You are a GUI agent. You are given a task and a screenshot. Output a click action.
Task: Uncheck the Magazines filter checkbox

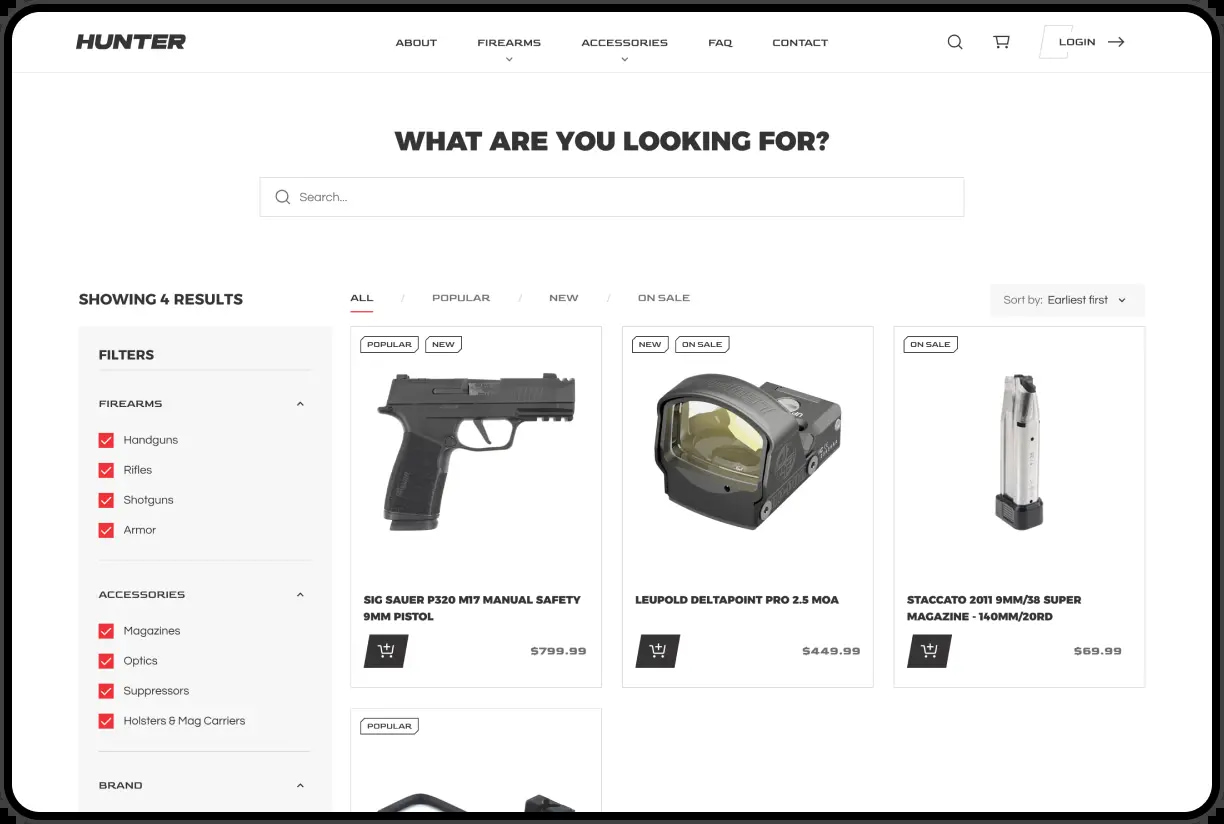(x=106, y=631)
